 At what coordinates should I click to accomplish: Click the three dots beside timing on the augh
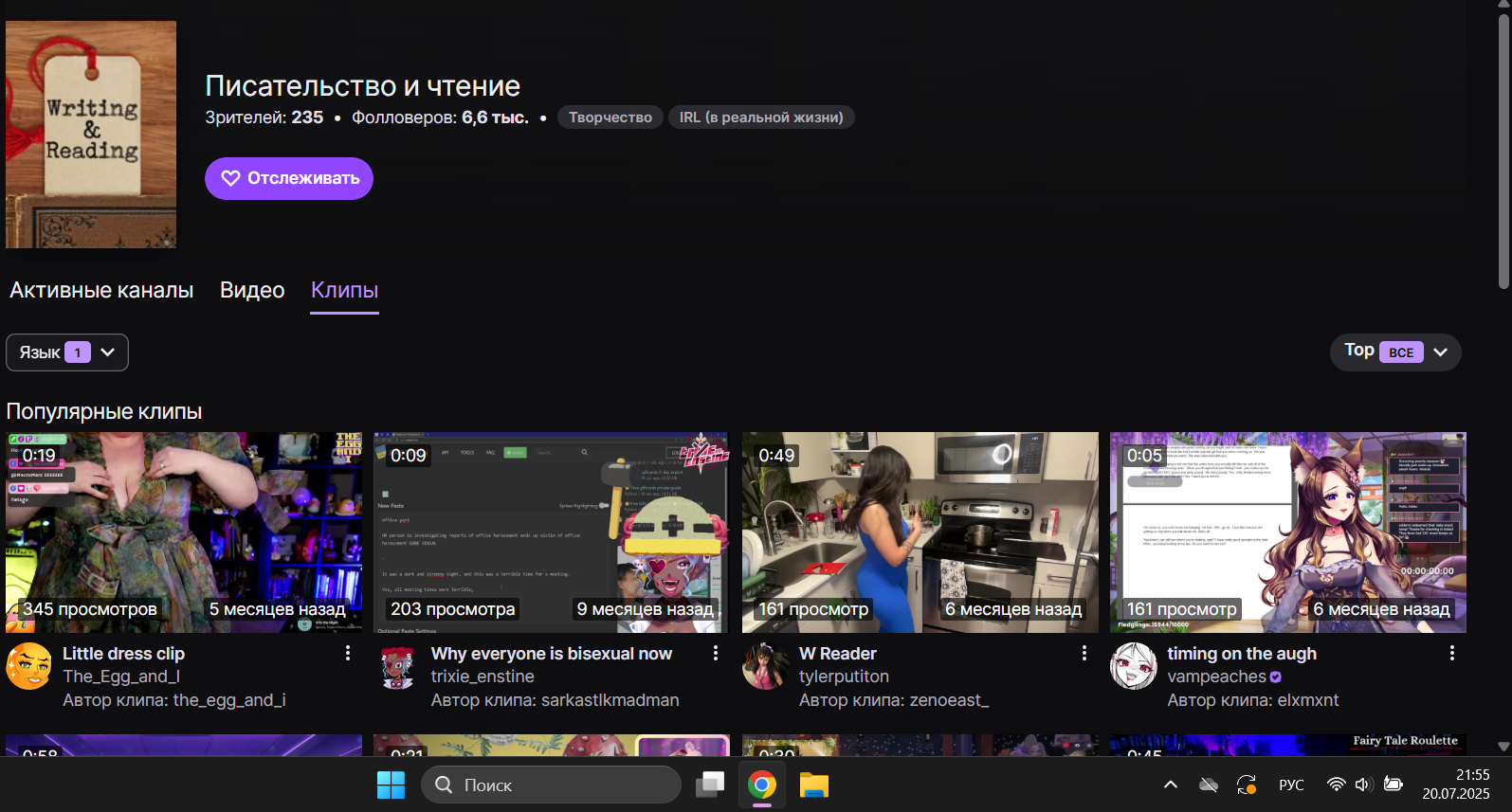click(x=1451, y=653)
